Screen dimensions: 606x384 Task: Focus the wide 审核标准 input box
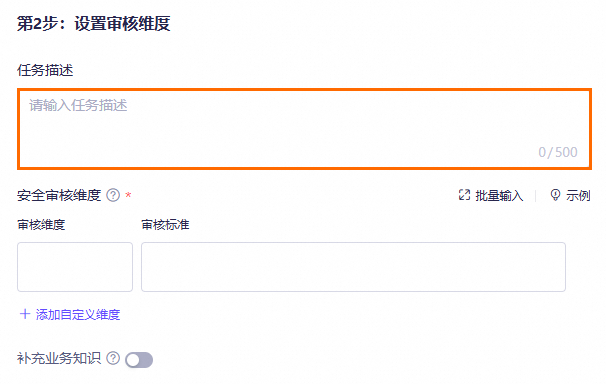coord(353,267)
